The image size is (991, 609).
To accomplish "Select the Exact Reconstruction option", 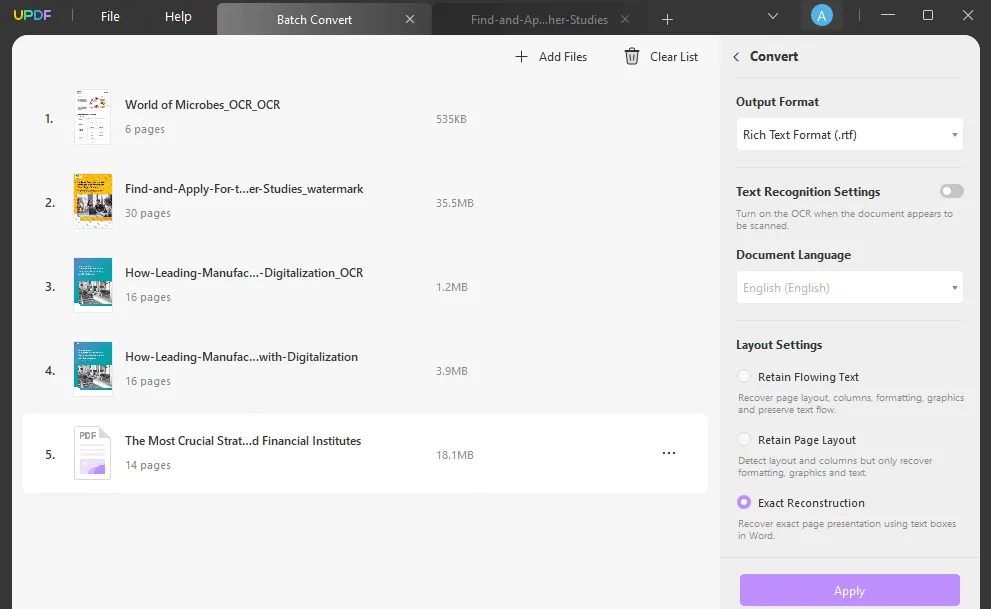I will (x=744, y=503).
